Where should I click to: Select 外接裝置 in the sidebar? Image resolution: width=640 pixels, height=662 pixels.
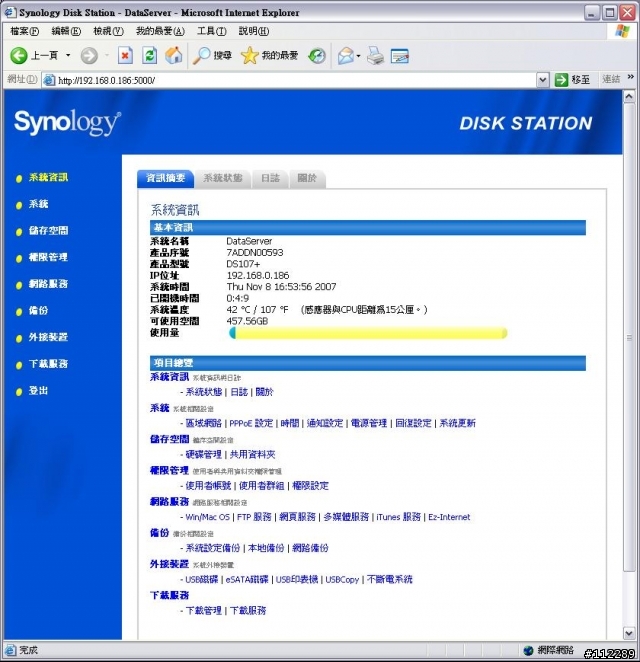pos(48,337)
